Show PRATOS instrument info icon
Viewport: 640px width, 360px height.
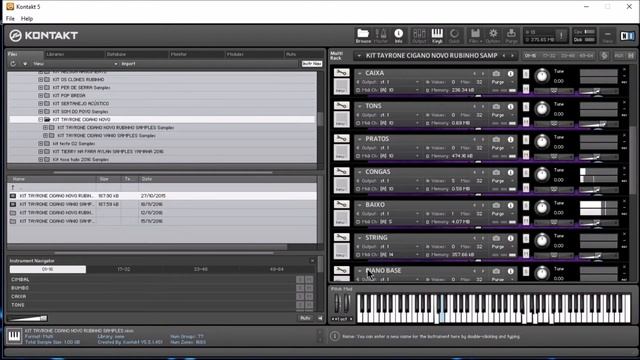[x=511, y=140]
